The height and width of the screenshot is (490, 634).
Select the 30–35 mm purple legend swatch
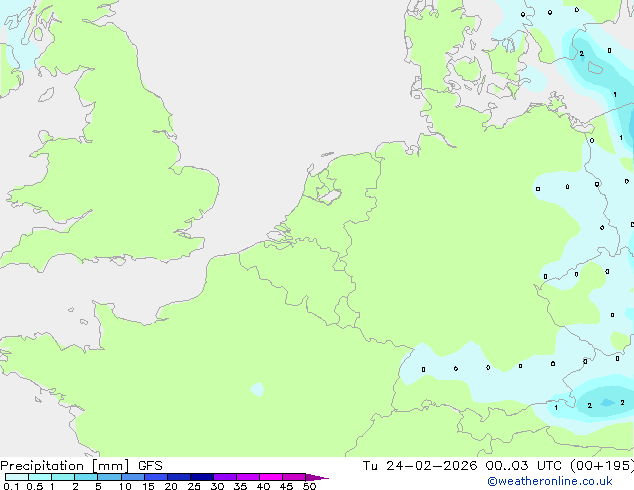(x=225, y=477)
